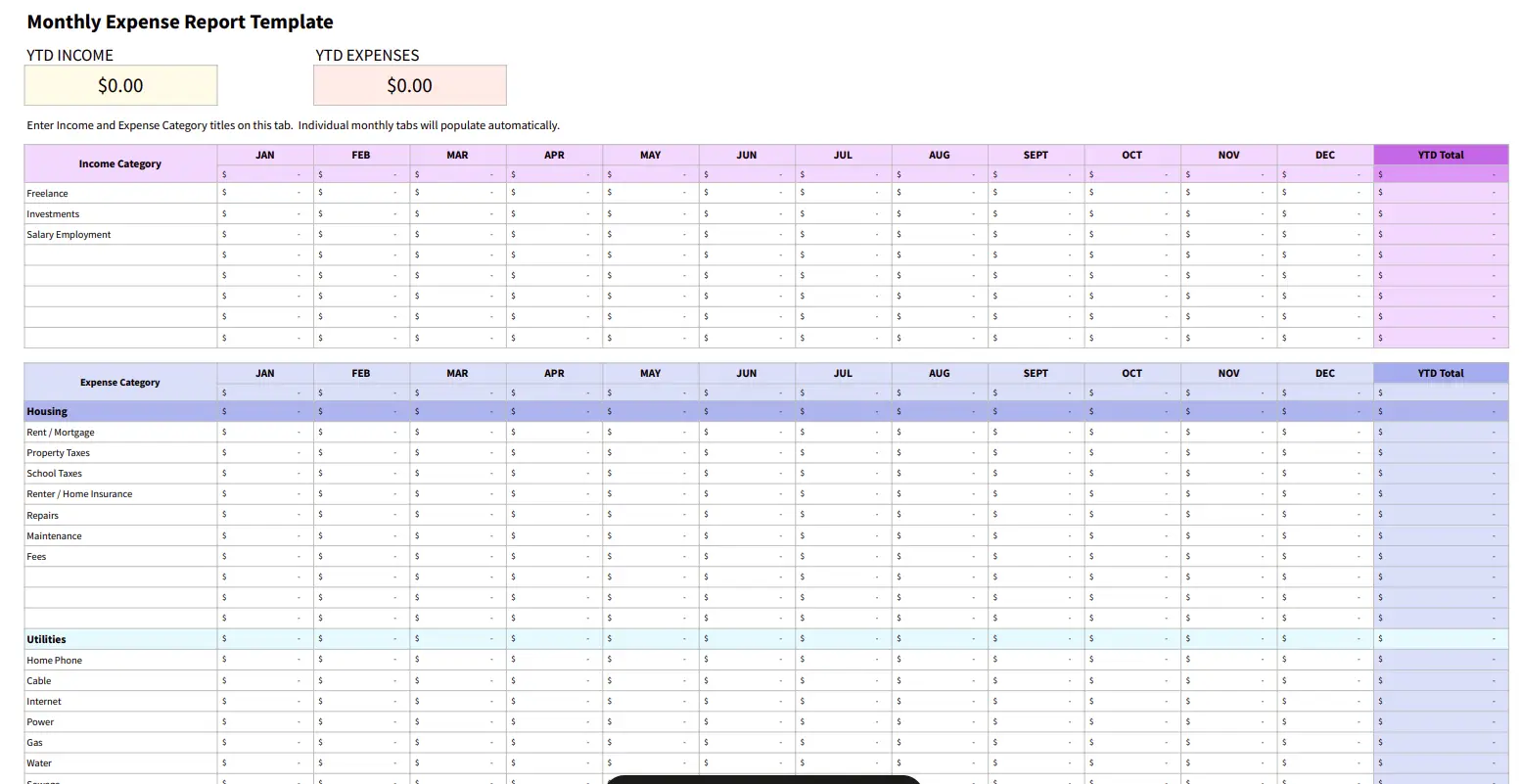Click the YTD Total header of income table

click(x=1441, y=154)
